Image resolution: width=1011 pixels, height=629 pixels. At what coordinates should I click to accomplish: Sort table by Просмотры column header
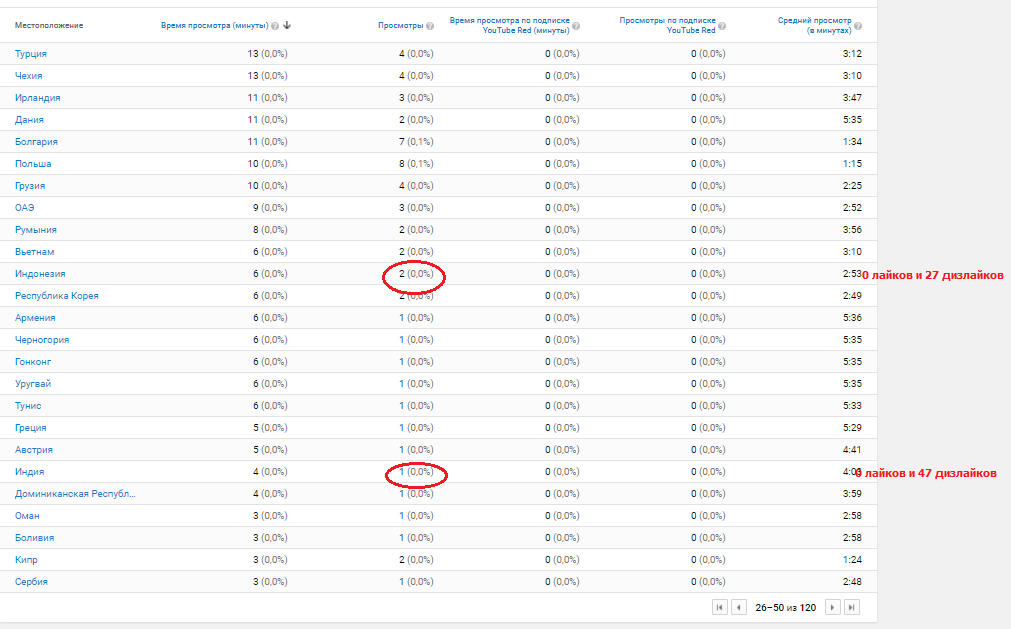click(400, 25)
